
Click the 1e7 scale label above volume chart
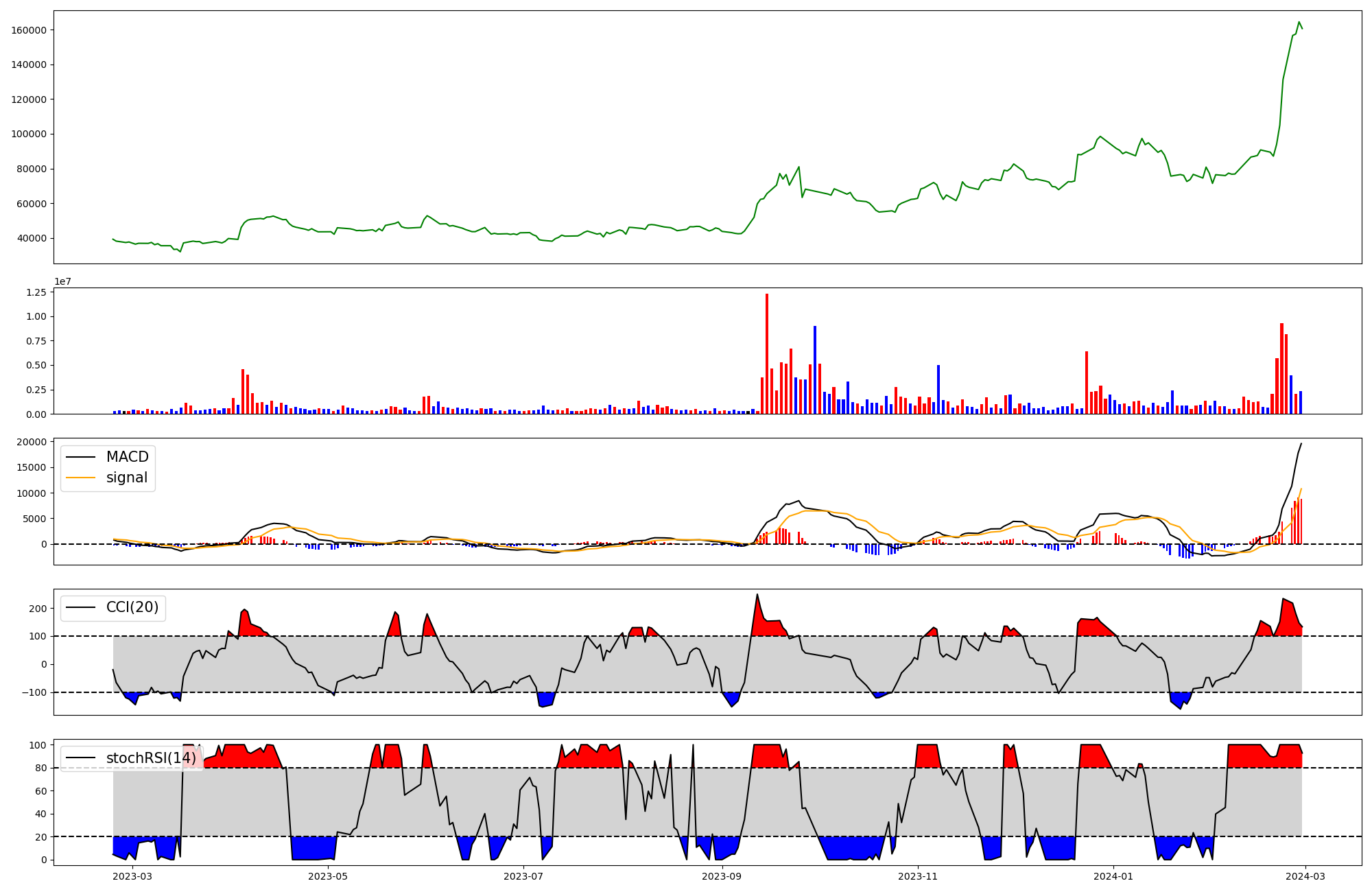coord(63,282)
